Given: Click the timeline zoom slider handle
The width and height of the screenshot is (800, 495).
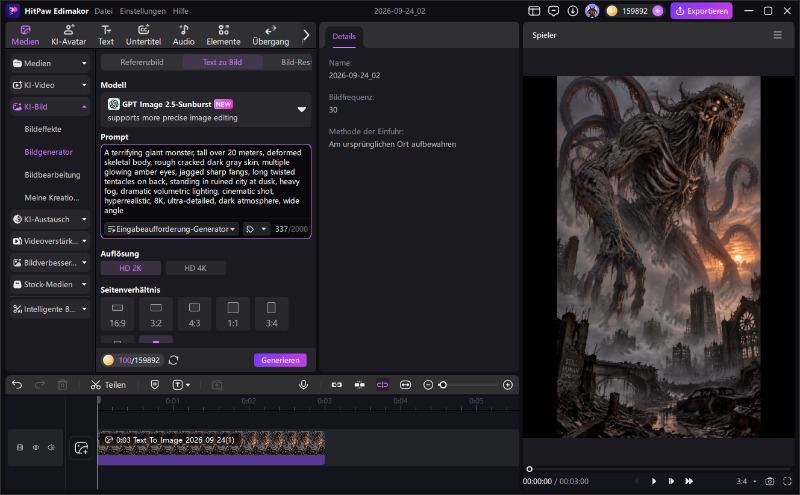Looking at the screenshot, I should [443, 385].
